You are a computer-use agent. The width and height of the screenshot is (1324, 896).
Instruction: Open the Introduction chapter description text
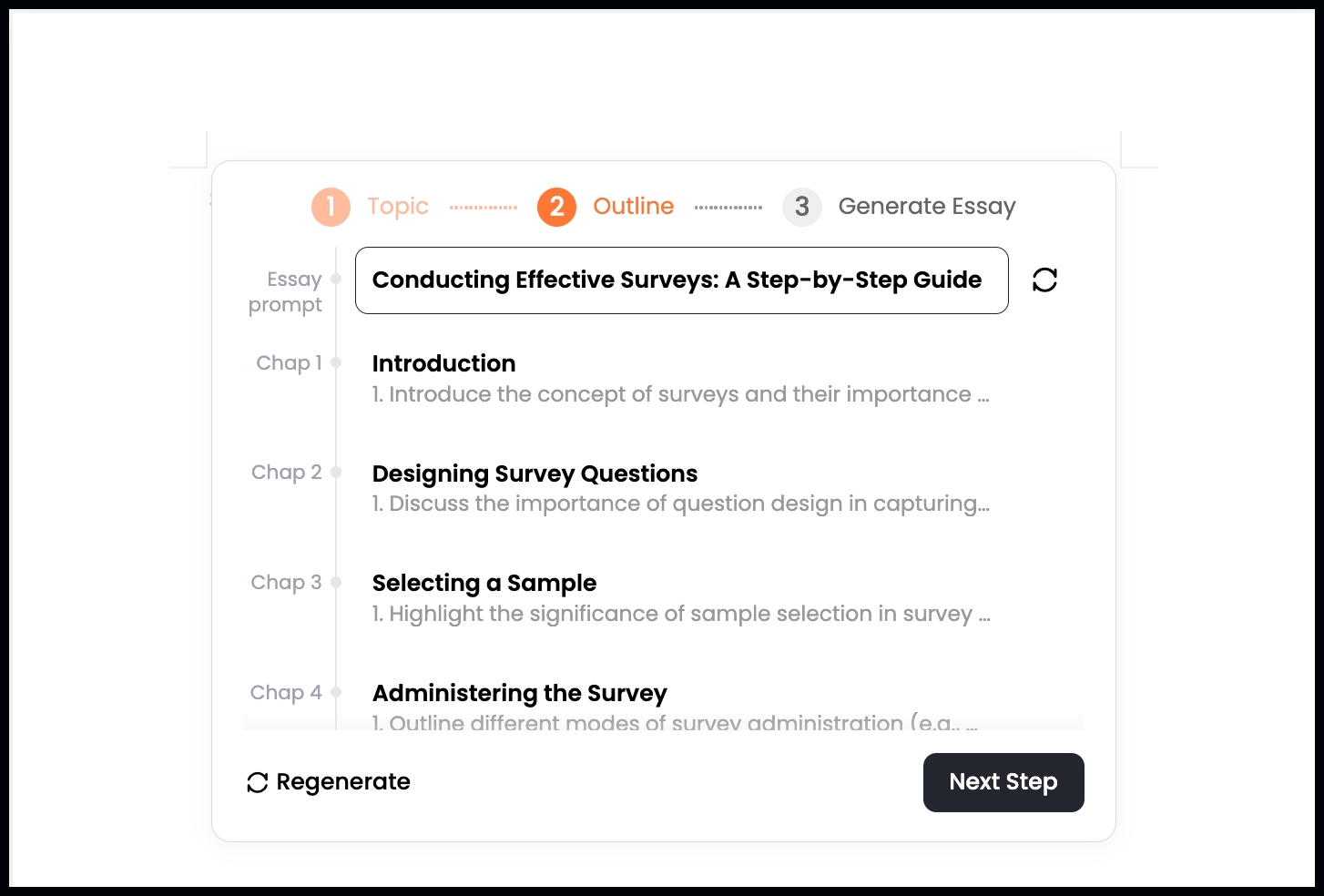[x=680, y=394]
